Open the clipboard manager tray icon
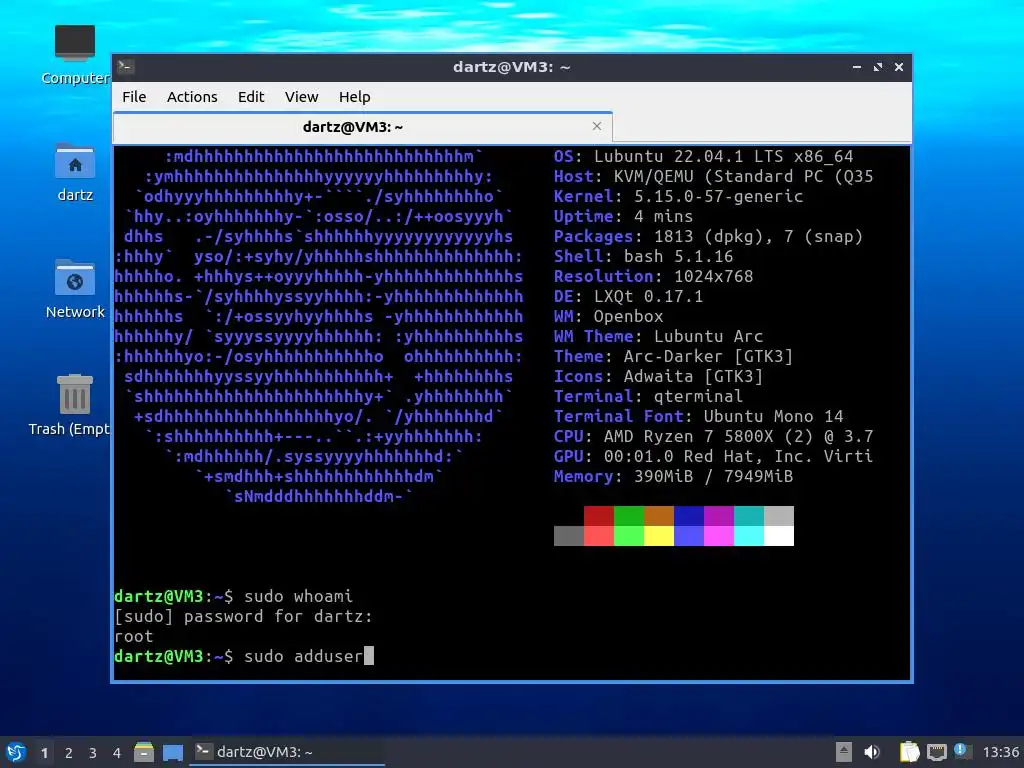 pos(909,752)
